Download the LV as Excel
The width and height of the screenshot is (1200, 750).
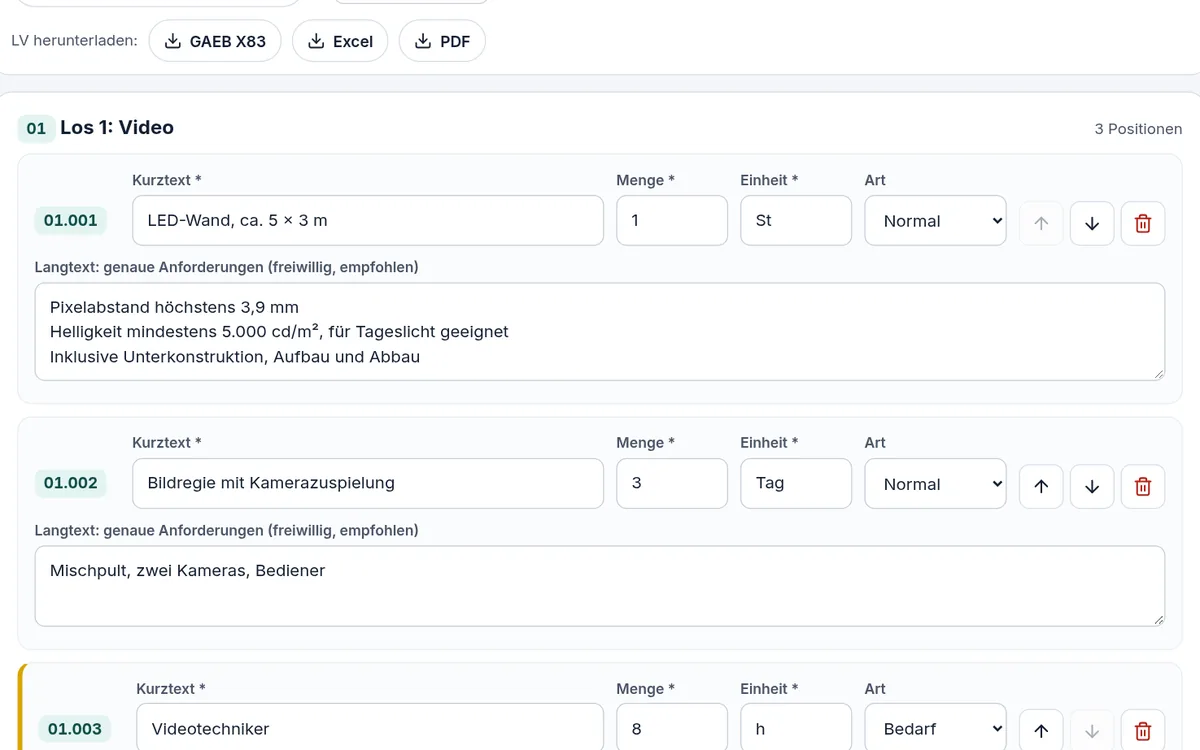340,41
